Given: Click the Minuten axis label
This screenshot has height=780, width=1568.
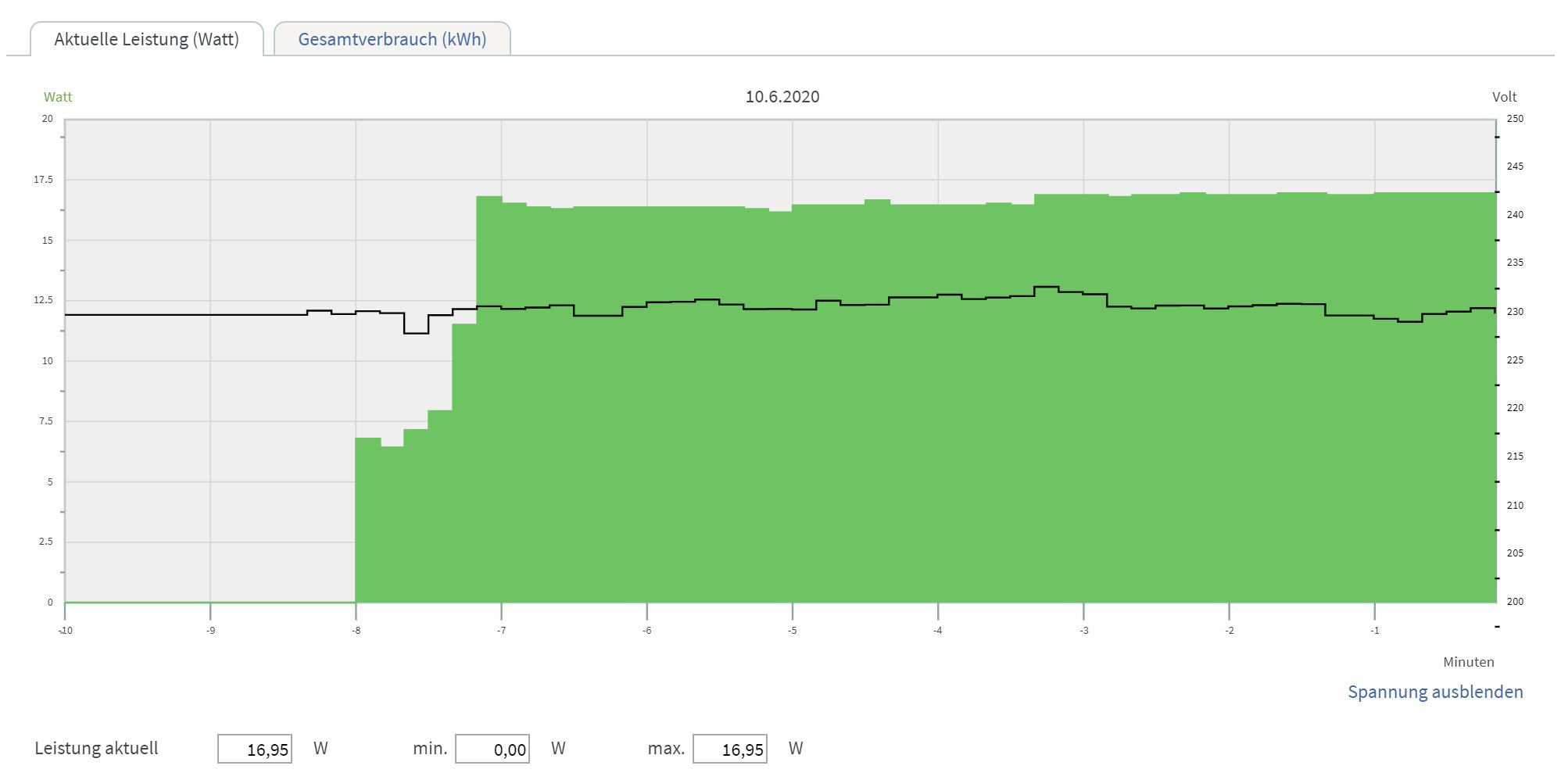Looking at the screenshot, I should (x=1468, y=662).
